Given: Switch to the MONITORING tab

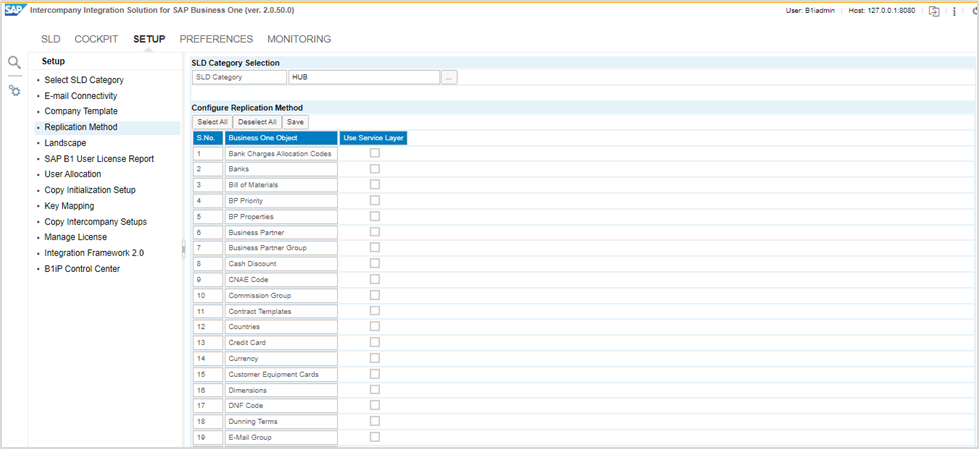Looking at the screenshot, I should 298,39.
